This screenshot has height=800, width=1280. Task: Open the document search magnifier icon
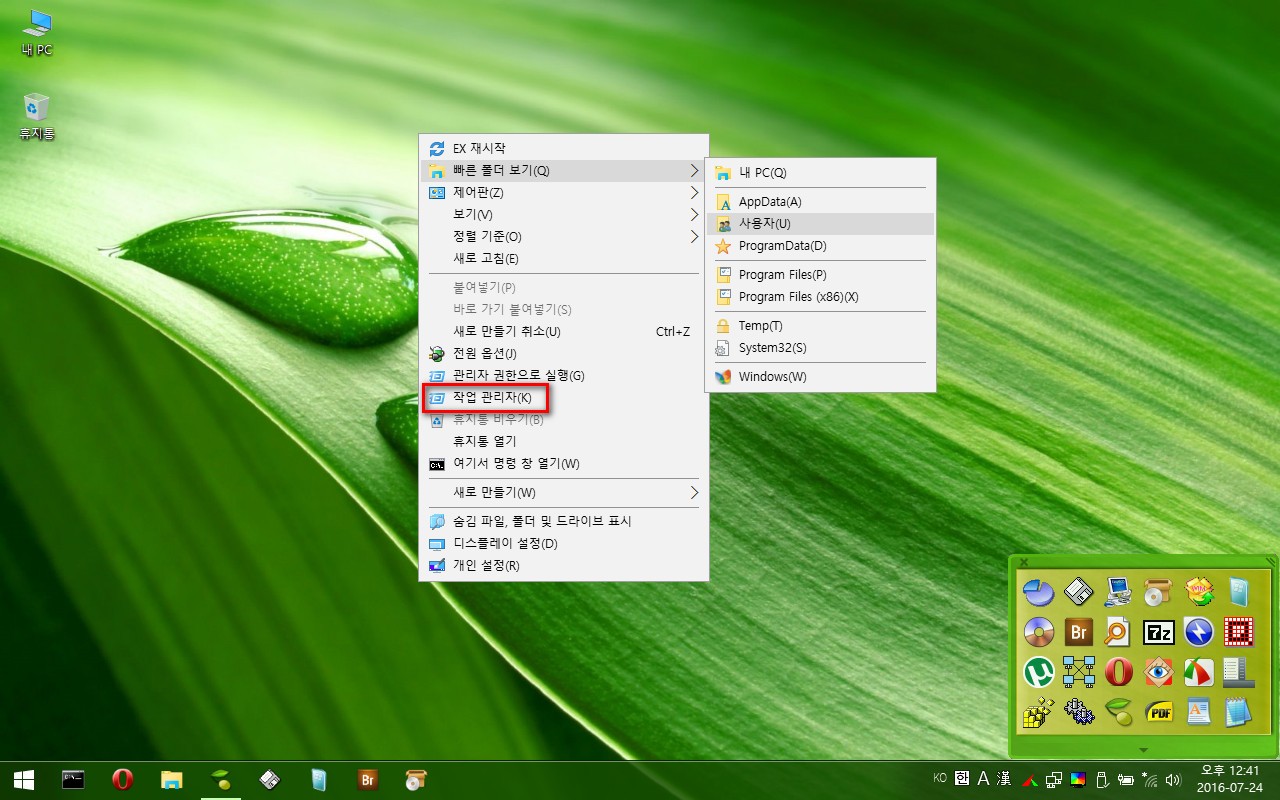1118,632
